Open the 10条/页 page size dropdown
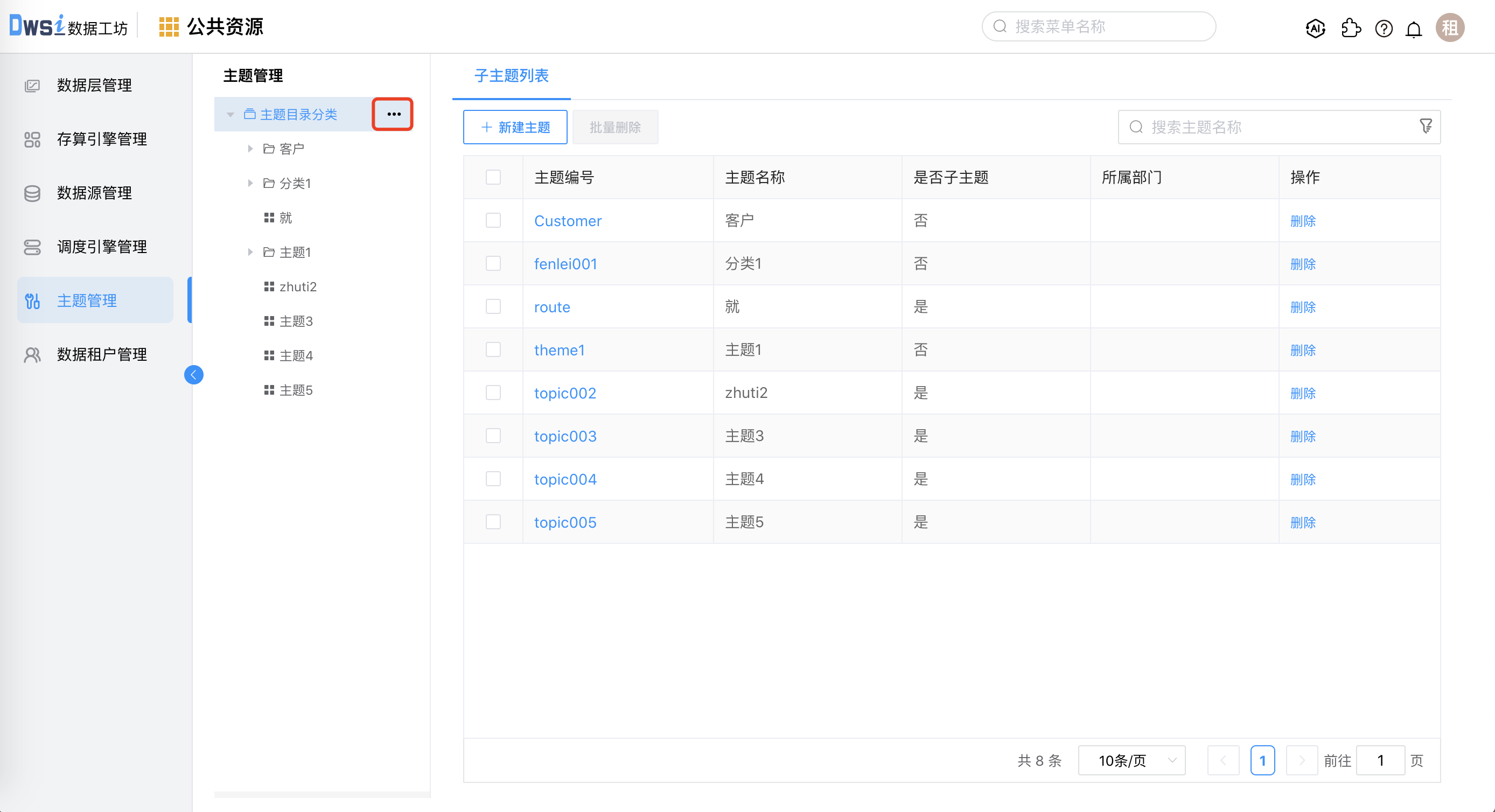Screen dimensions: 1495x812 coord(1131,760)
